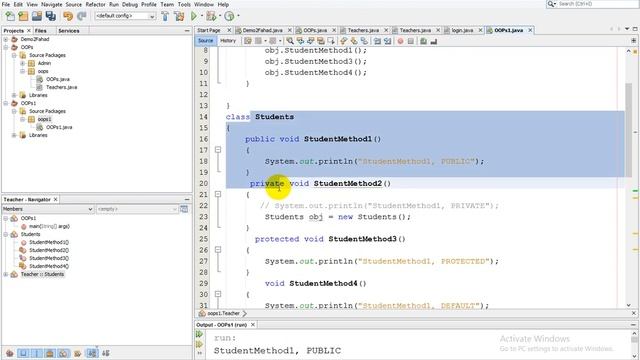Switch to the Demo2Fahad.java editor tab
640x360 pixels.
[262, 30]
